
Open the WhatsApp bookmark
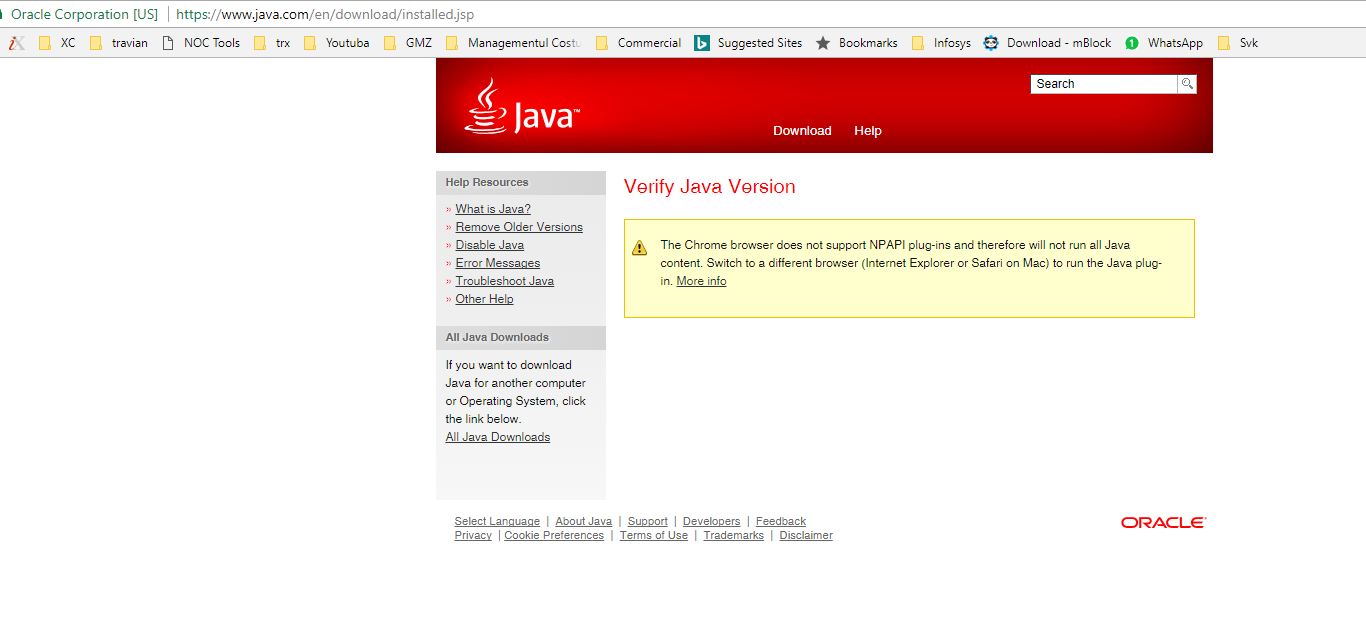point(1164,43)
